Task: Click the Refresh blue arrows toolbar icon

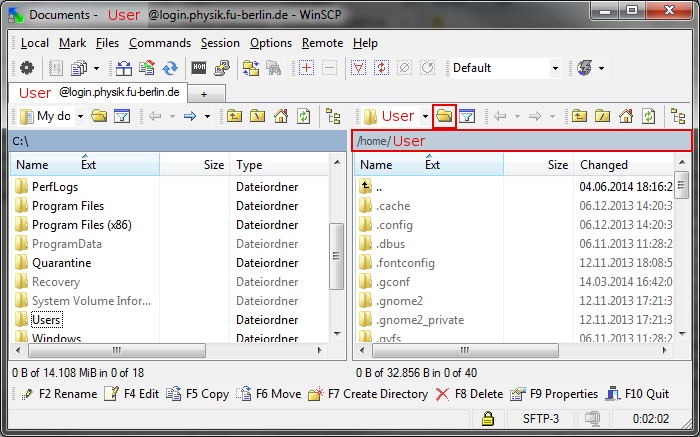Action: point(170,68)
